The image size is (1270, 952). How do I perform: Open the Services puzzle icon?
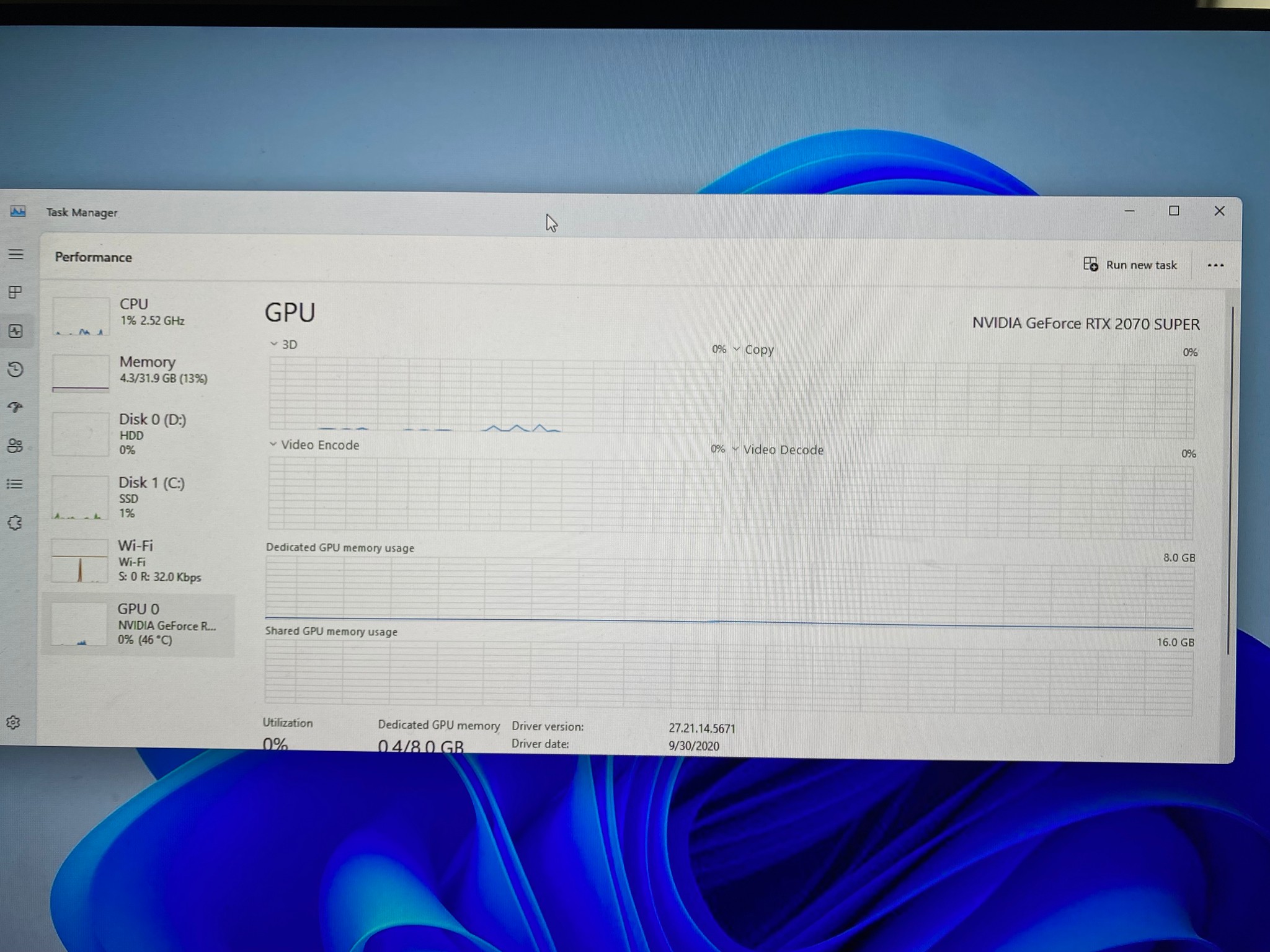pos(15,522)
